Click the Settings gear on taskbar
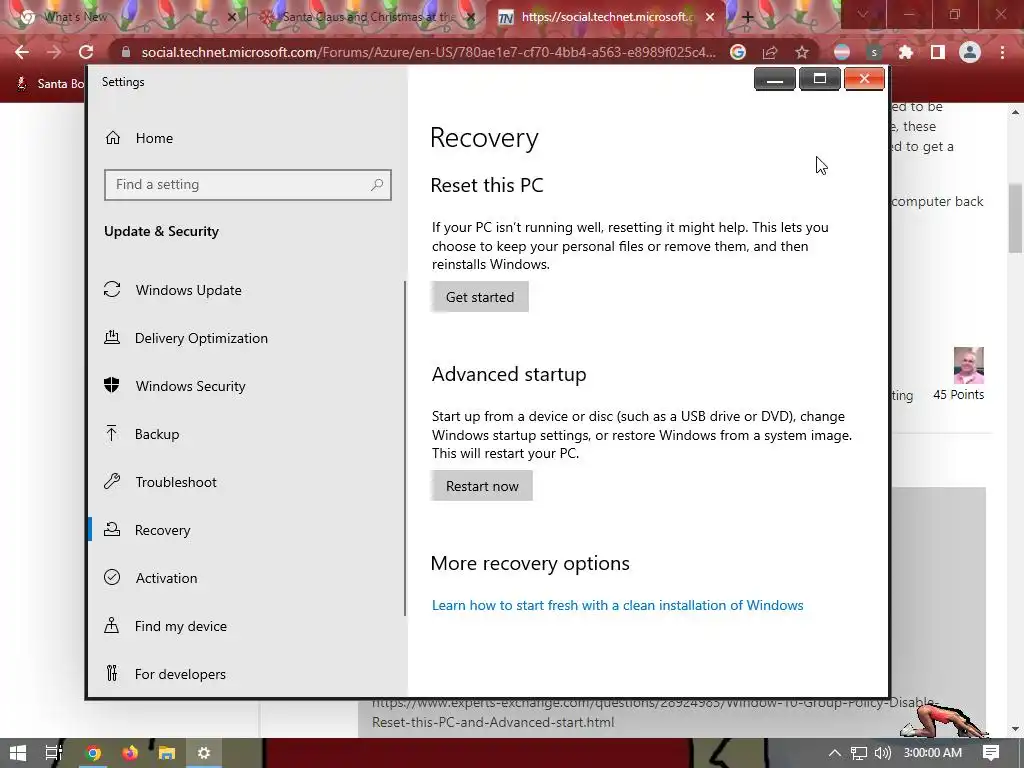Viewport: 1024px width, 768px height. (204, 753)
